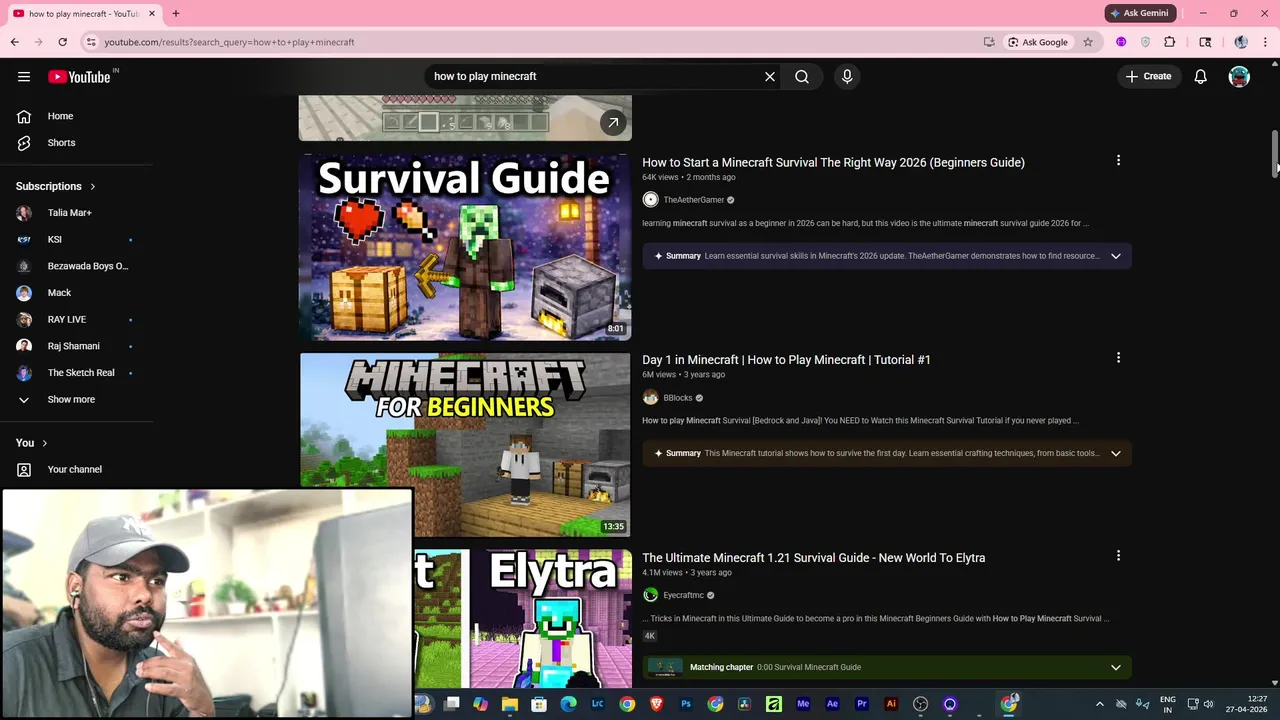Click the Create button
Screen dimensions: 1280x720
1148,76
